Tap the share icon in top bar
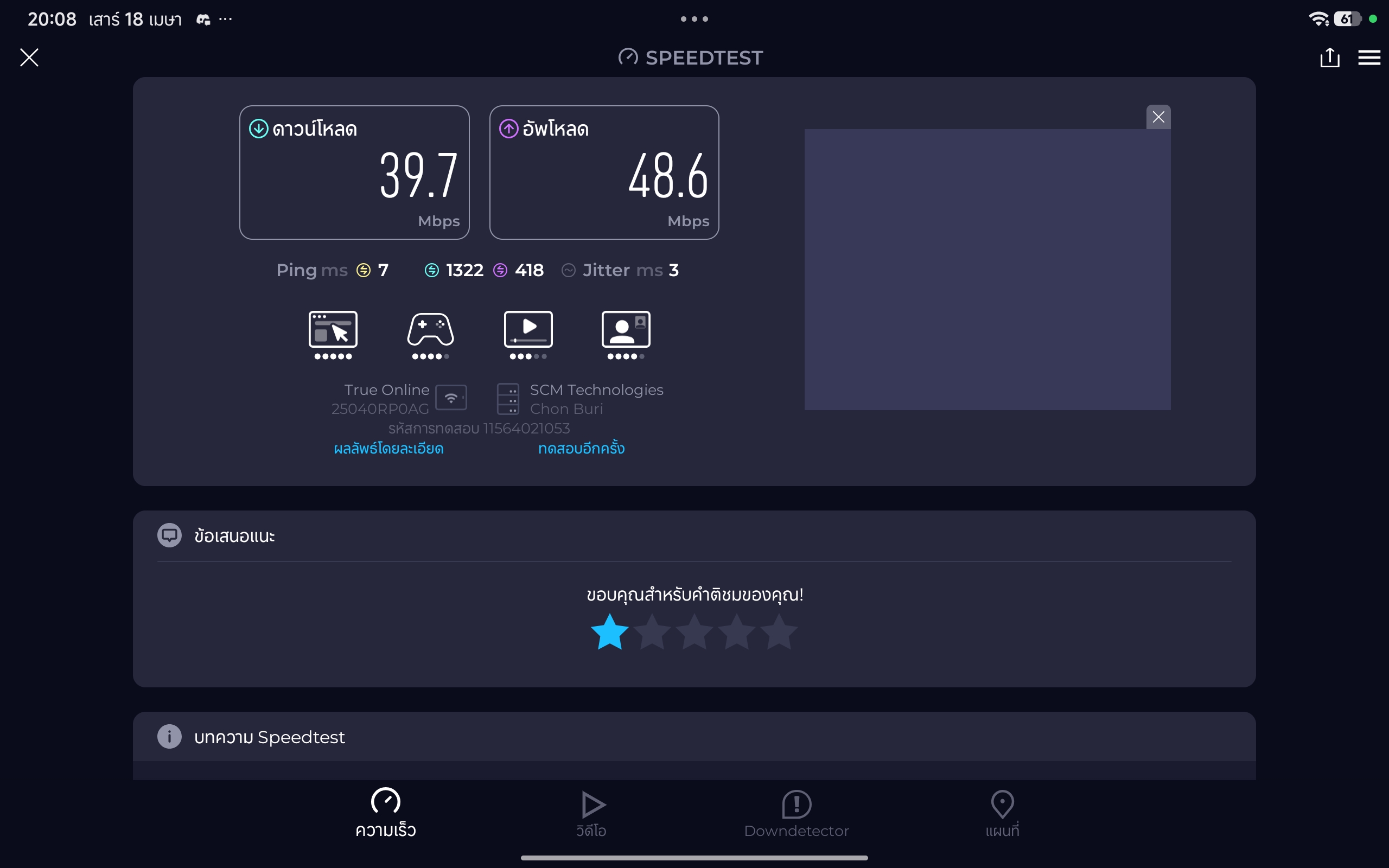The image size is (1389, 868). (x=1329, y=58)
